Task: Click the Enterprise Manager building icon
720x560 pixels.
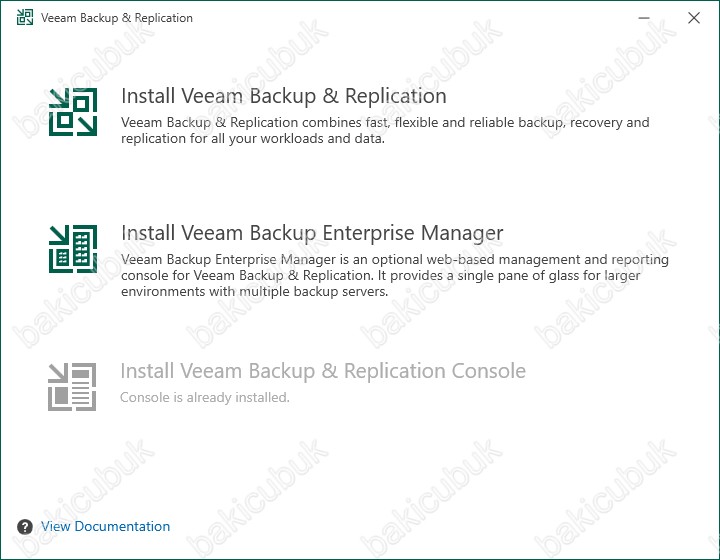Action: tap(73, 249)
